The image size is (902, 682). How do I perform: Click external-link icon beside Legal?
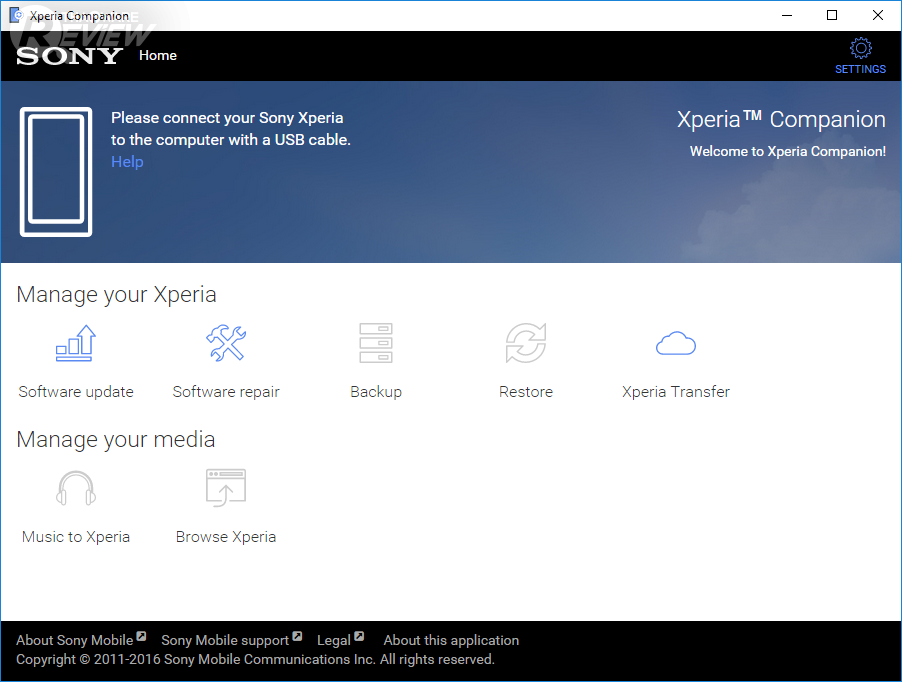point(359,636)
